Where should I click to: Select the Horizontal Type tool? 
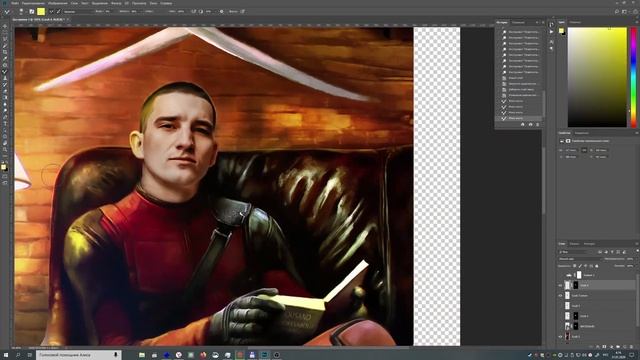tap(5, 124)
